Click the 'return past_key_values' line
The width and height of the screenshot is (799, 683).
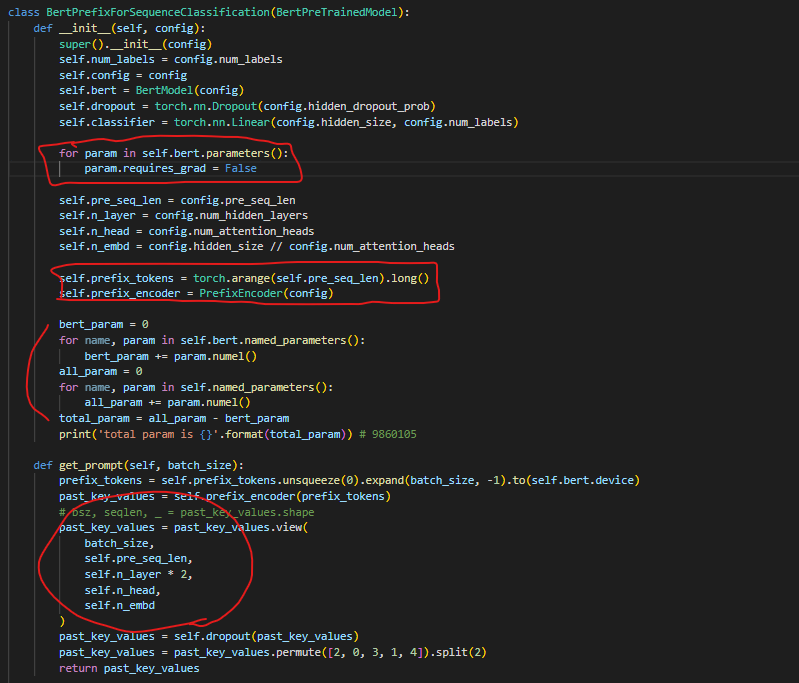(129, 668)
